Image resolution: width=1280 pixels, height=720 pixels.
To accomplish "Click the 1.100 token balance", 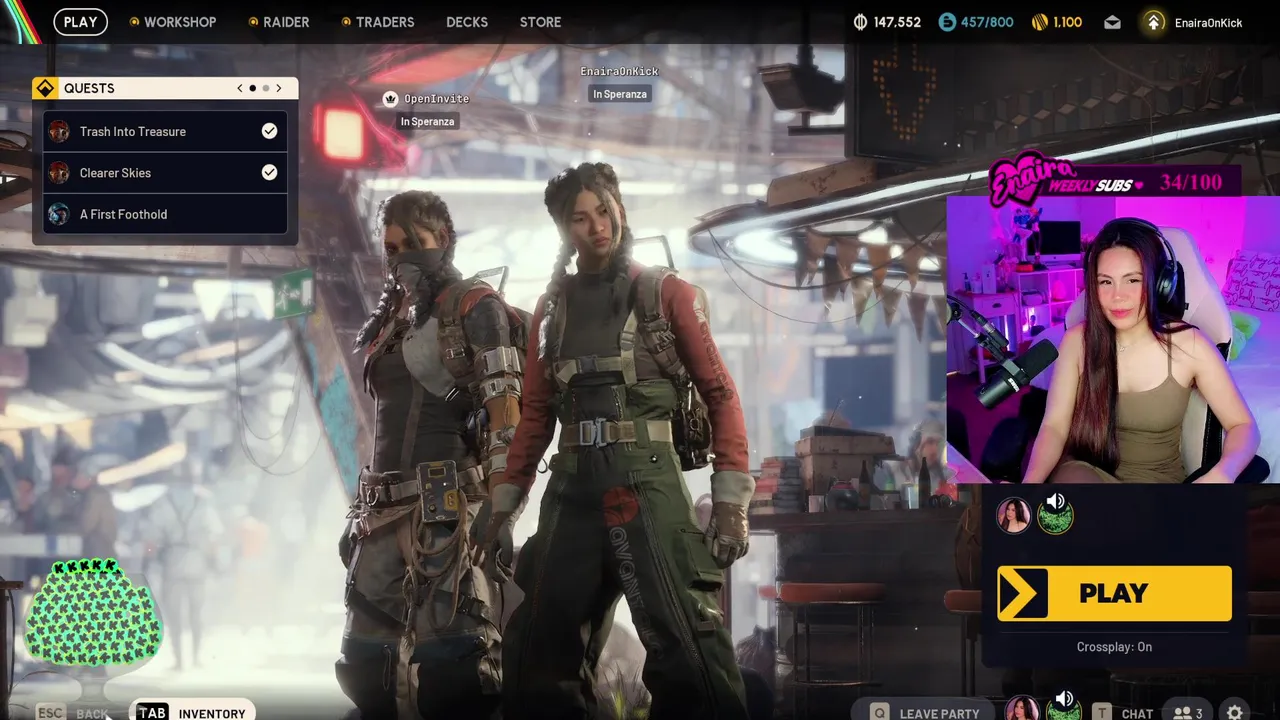I will tap(1067, 22).
